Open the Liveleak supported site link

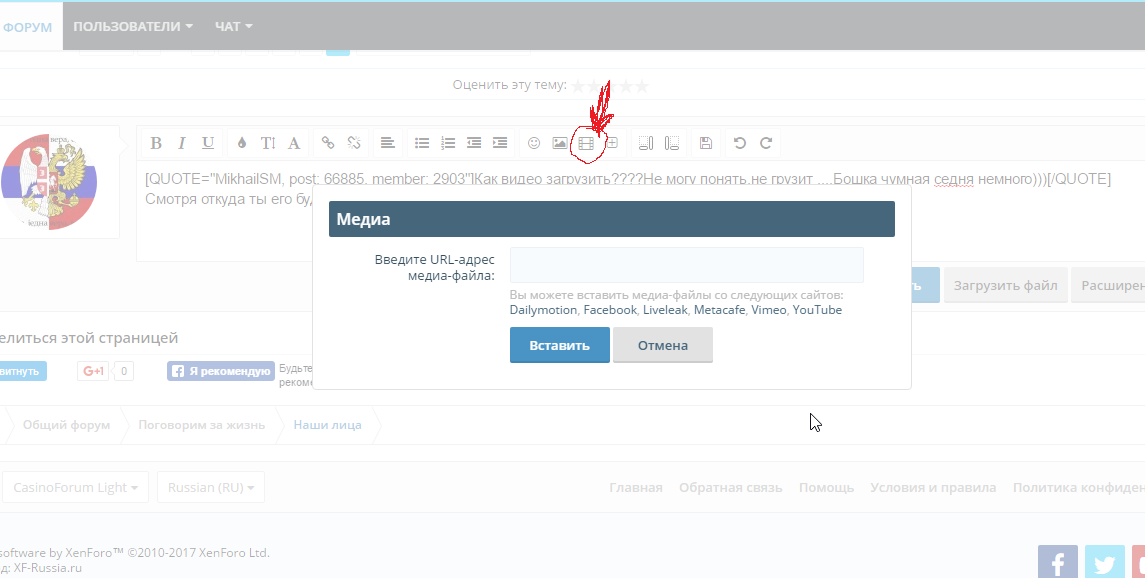(665, 310)
